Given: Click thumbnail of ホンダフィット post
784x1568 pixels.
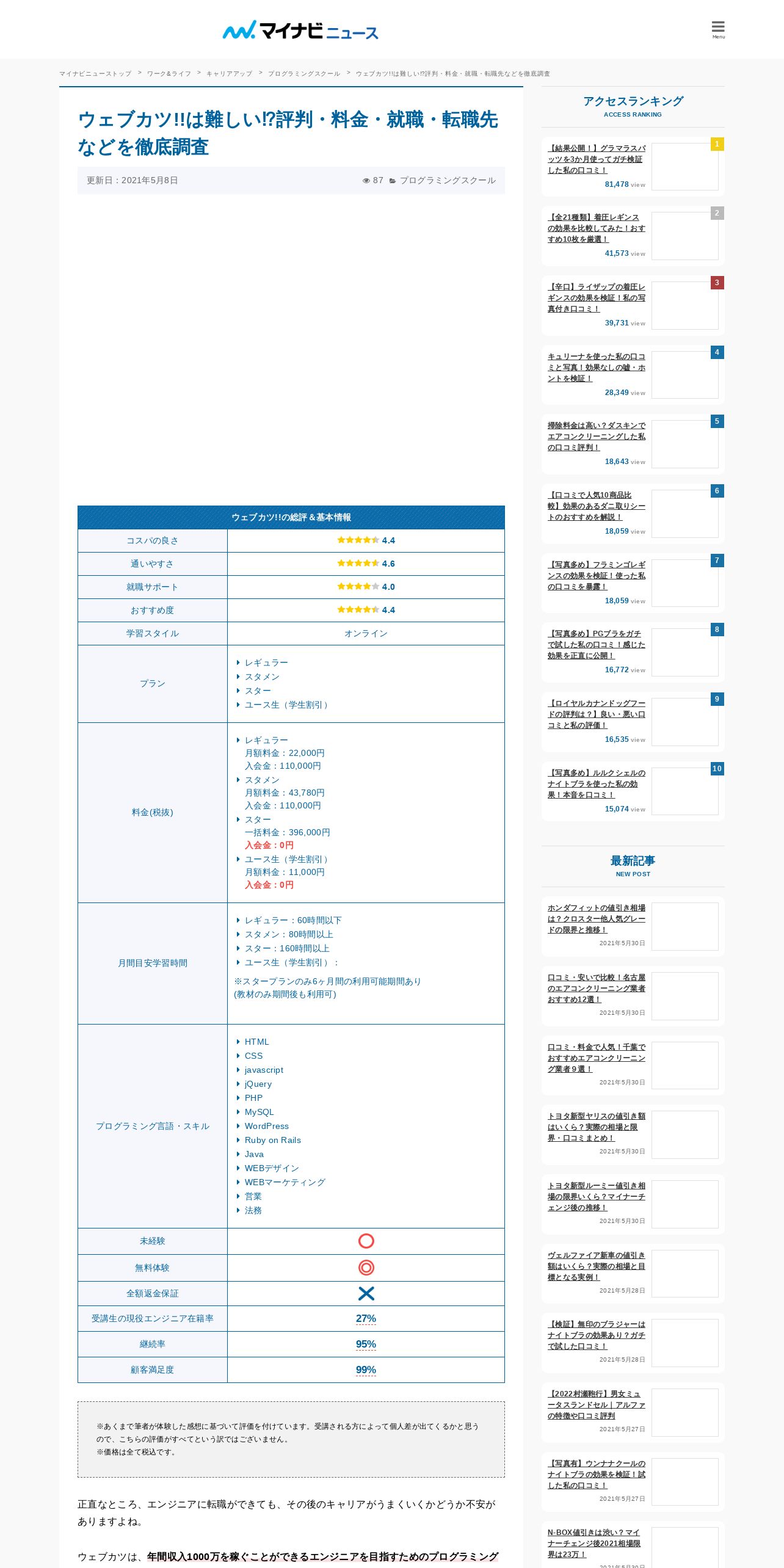Looking at the screenshot, I should point(685,926).
